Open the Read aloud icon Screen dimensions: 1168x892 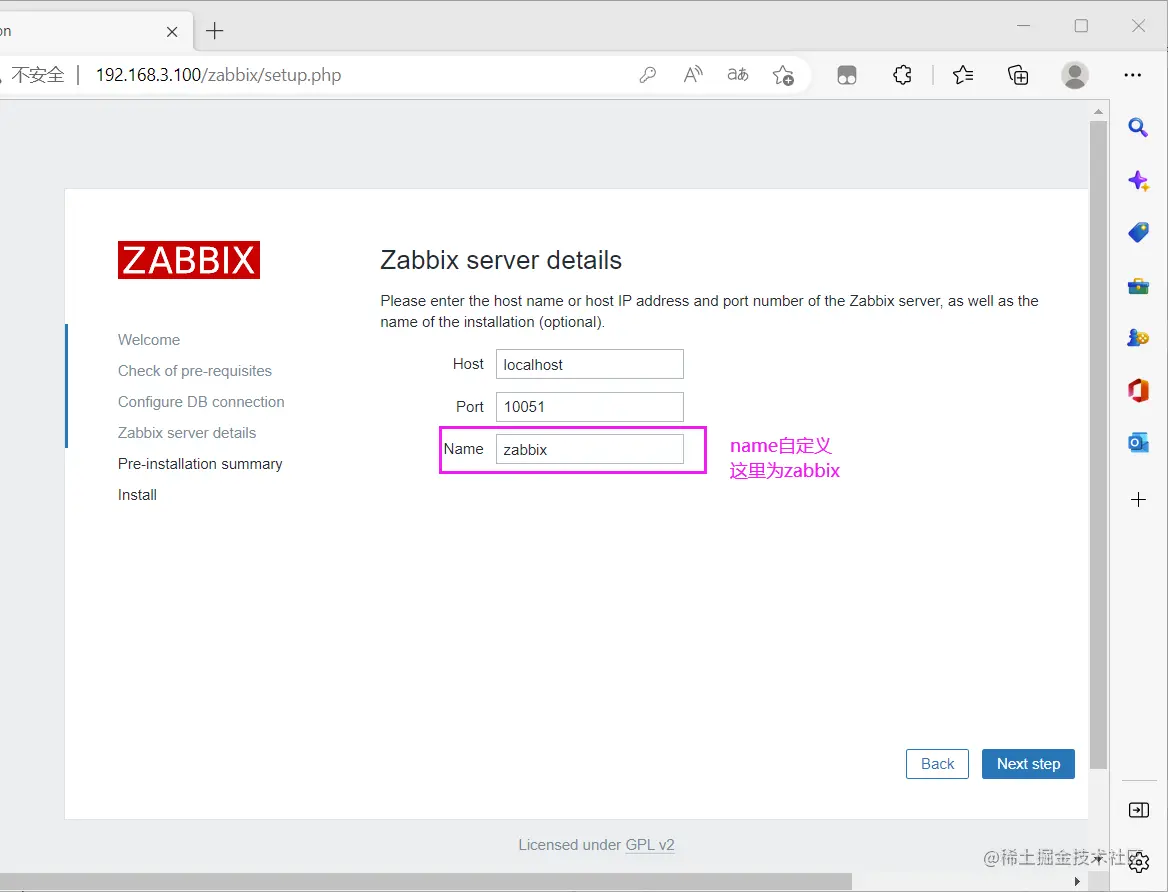[693, 75]
